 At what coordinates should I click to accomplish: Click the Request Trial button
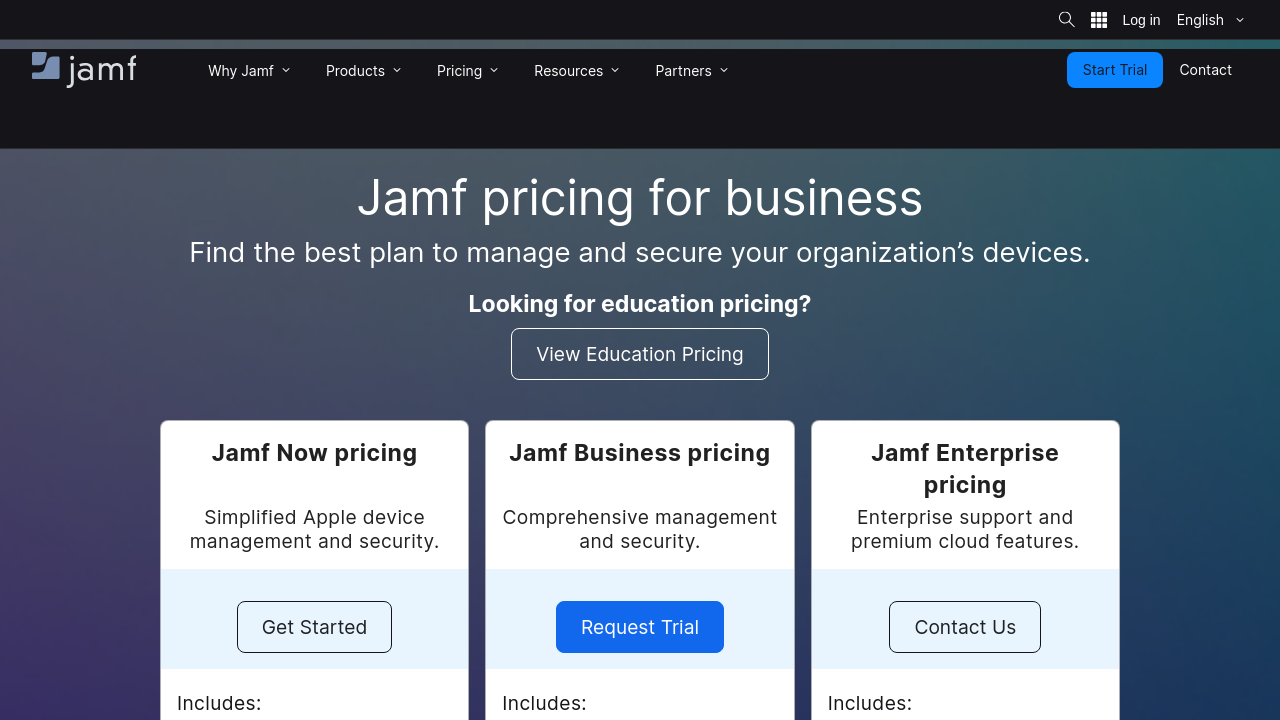point(640,627)
